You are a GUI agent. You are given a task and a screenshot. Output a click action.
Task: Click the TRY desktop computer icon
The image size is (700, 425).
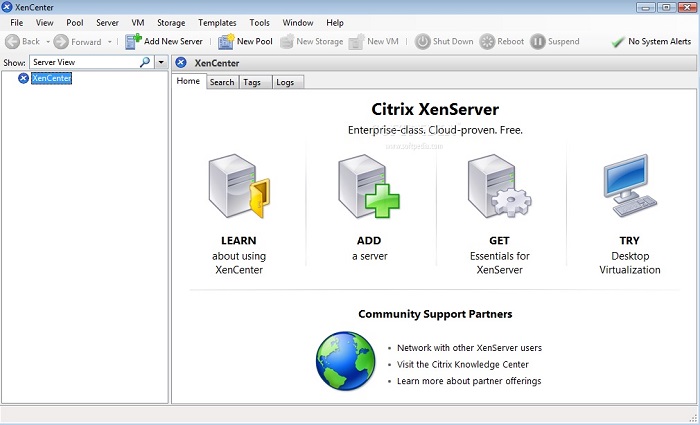click(629, 186)
